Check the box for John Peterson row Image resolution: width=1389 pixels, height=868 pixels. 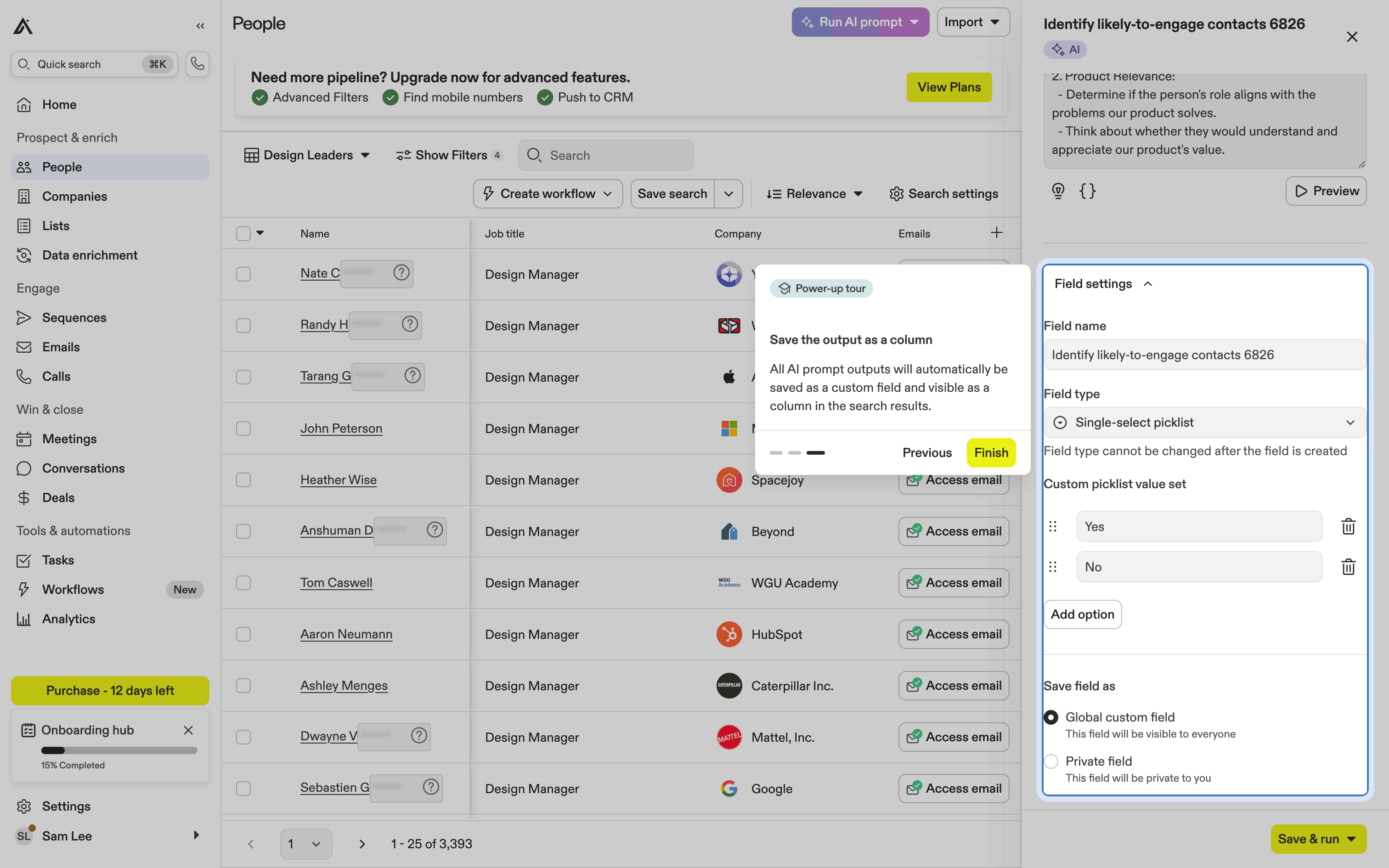[x=243, y=429]
